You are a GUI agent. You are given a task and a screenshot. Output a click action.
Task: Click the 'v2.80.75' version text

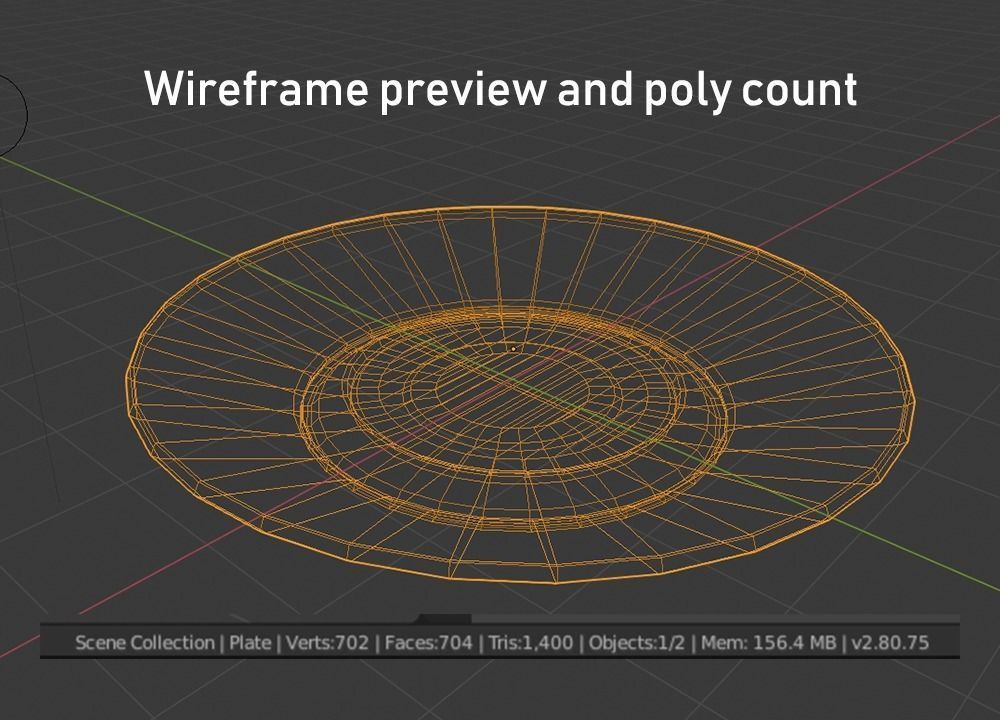click(x=891, y=642)
